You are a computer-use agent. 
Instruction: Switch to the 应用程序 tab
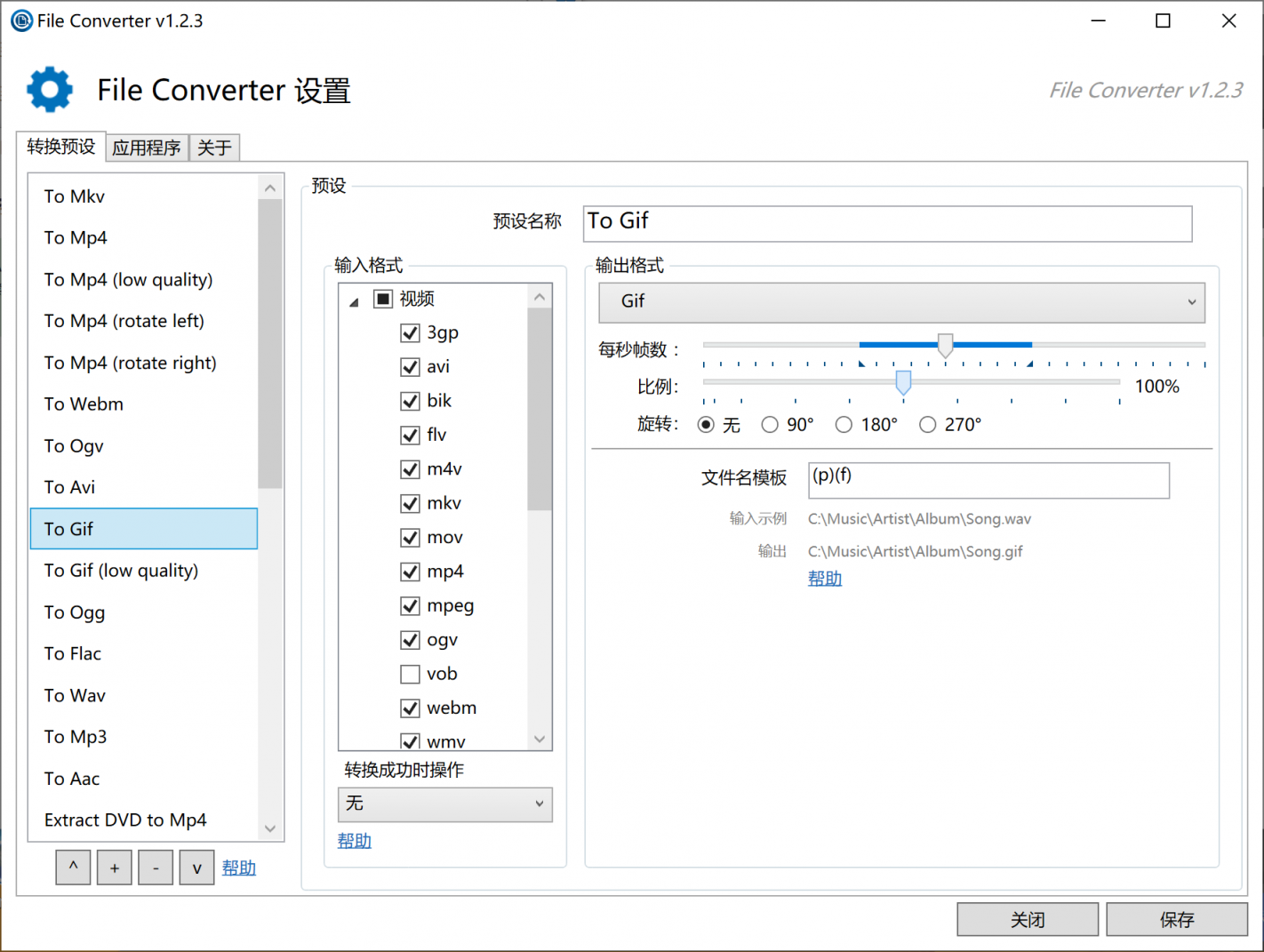(147, 148)
